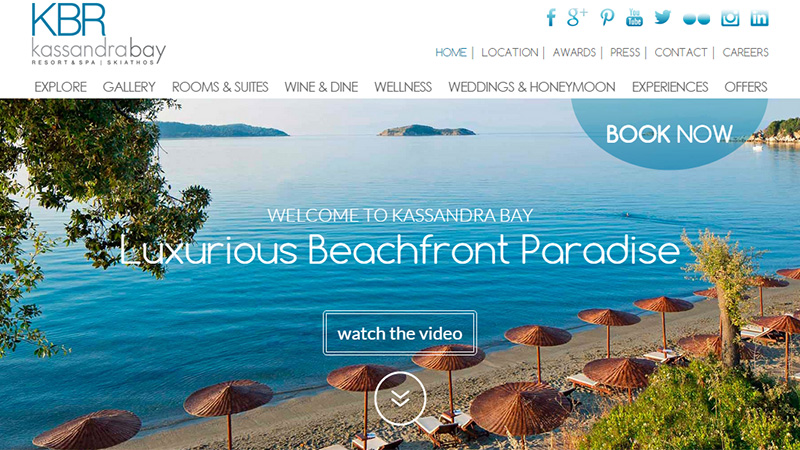Image resolution: width=800 pixels, height=450 pixels.
Task: Select WEDDINGS & HONEYMOON menu item
Action: [532, 87]
